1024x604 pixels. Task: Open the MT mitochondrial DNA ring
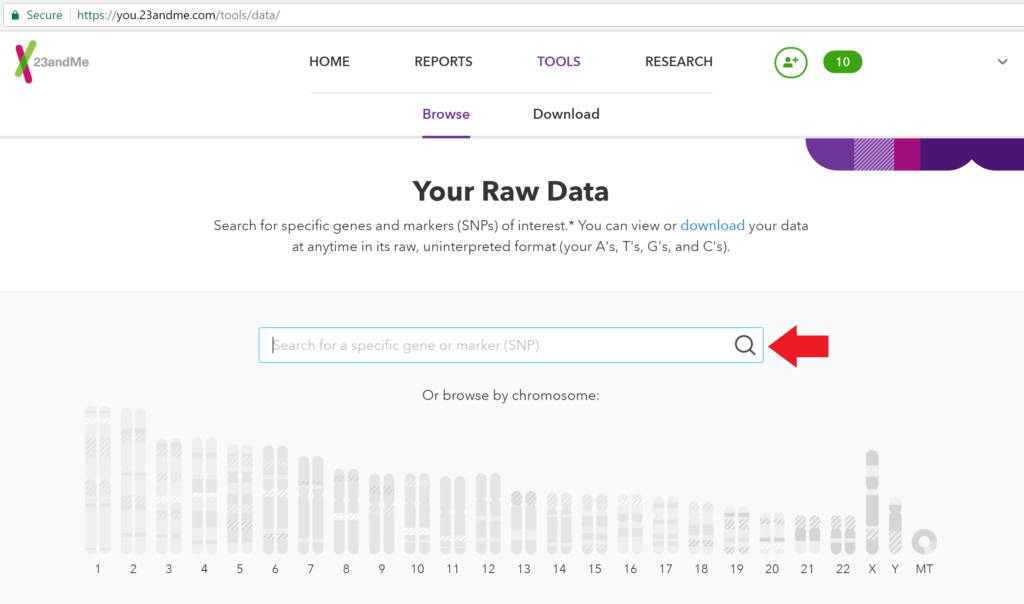pos(924,541)
